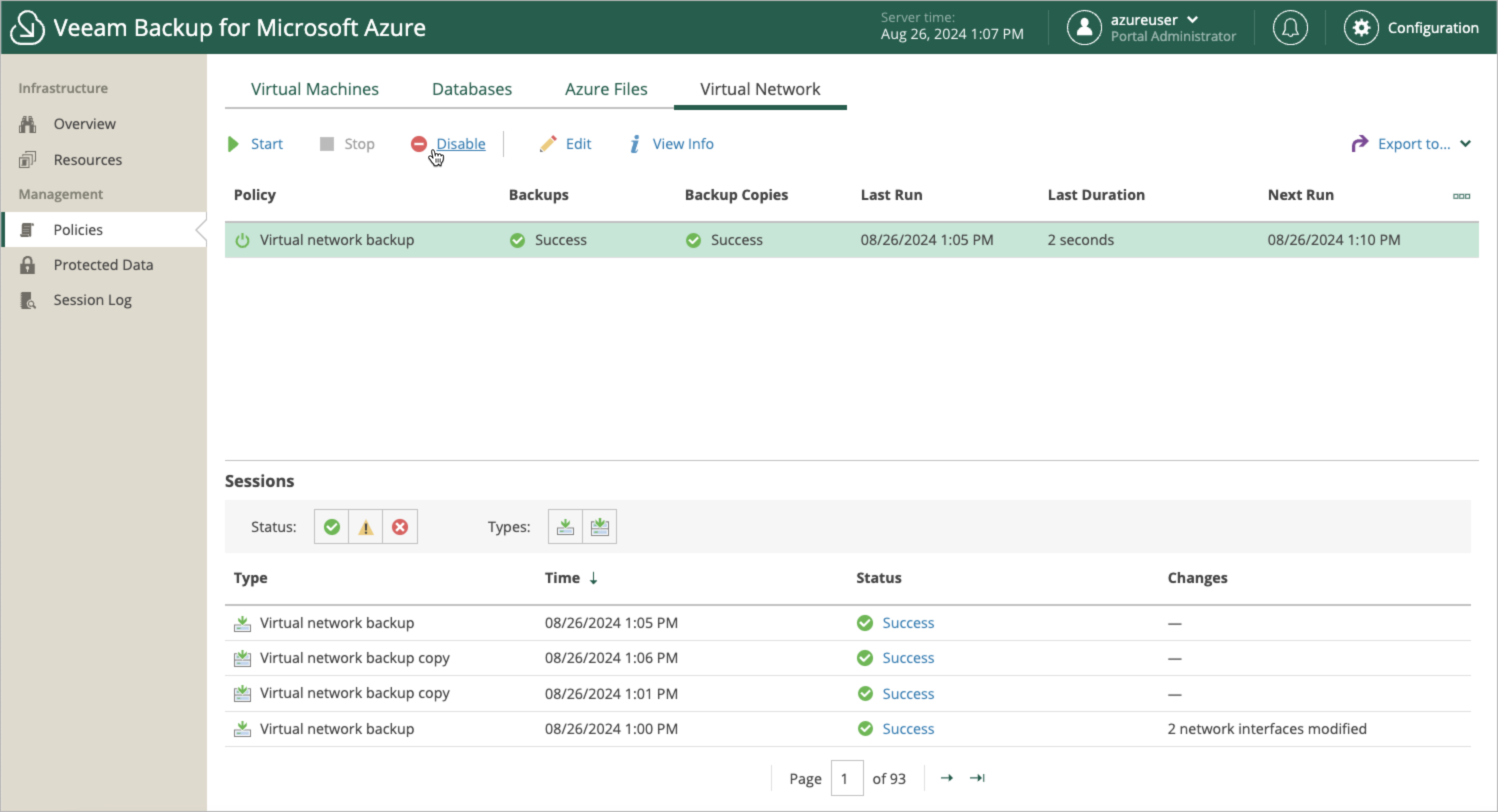The height and width of the screenshot is (812, 1498).
Task: Edit the selected policy
Action: click(x=565, y=143)
